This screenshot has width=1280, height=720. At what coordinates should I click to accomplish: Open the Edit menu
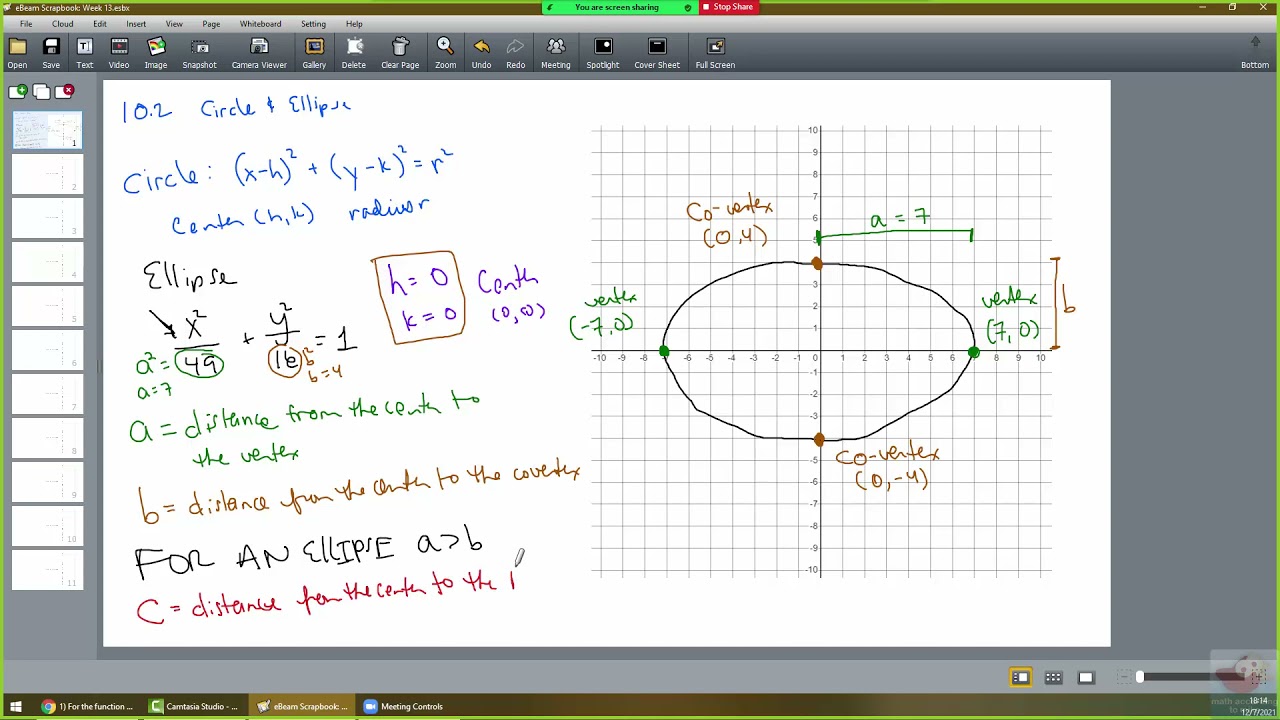point(100,24)
